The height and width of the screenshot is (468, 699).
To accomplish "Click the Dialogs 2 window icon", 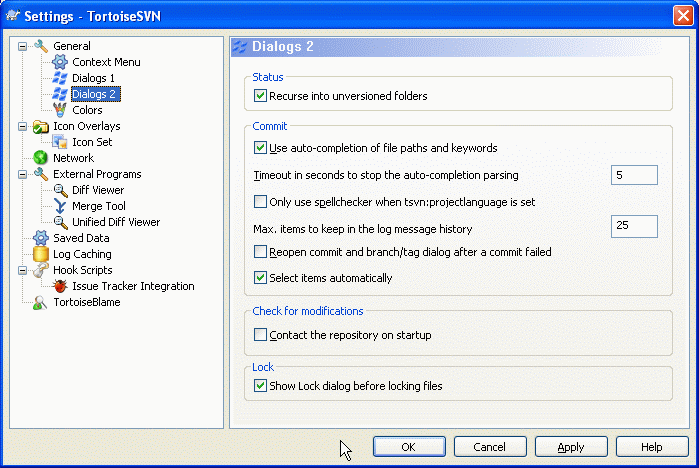I will (x=60, y=94).
